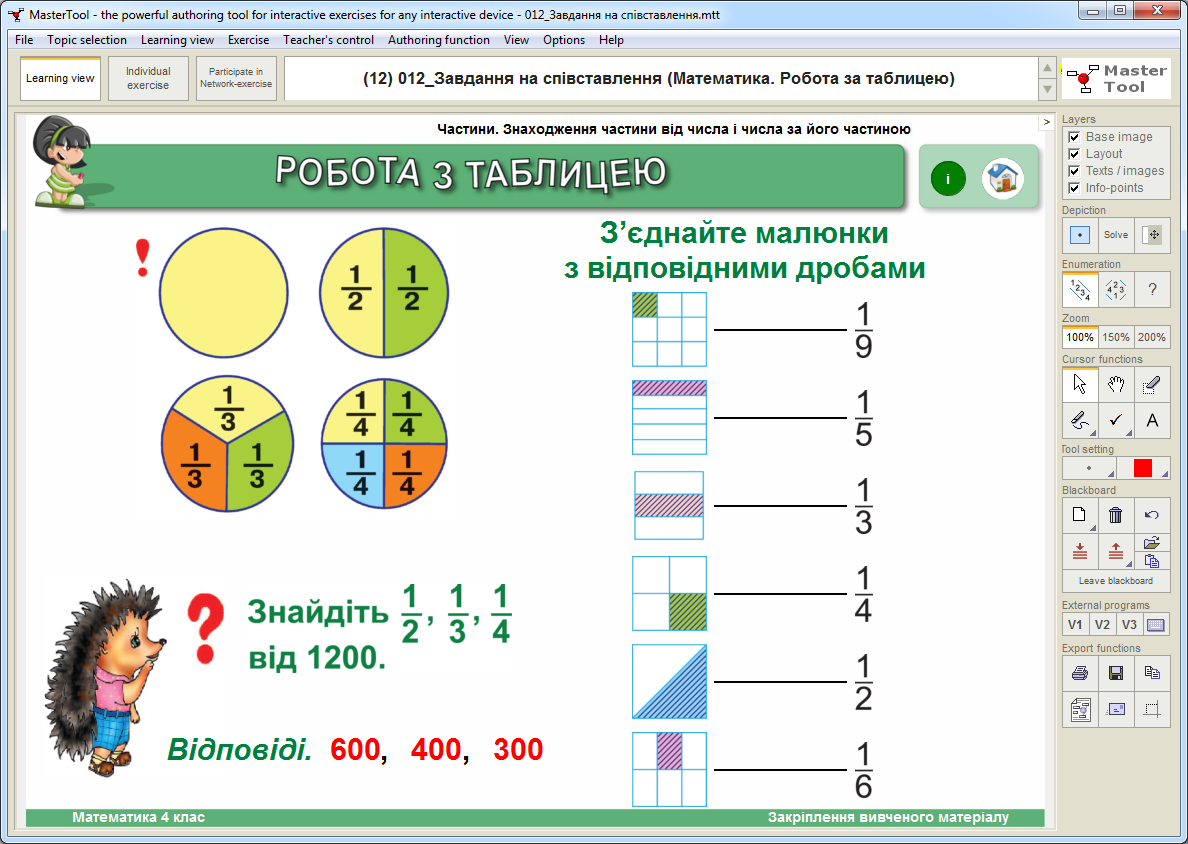Select sequential 1234 enumeration mode
Viewport: 1188px width, 844px height.
[1080, 289]
